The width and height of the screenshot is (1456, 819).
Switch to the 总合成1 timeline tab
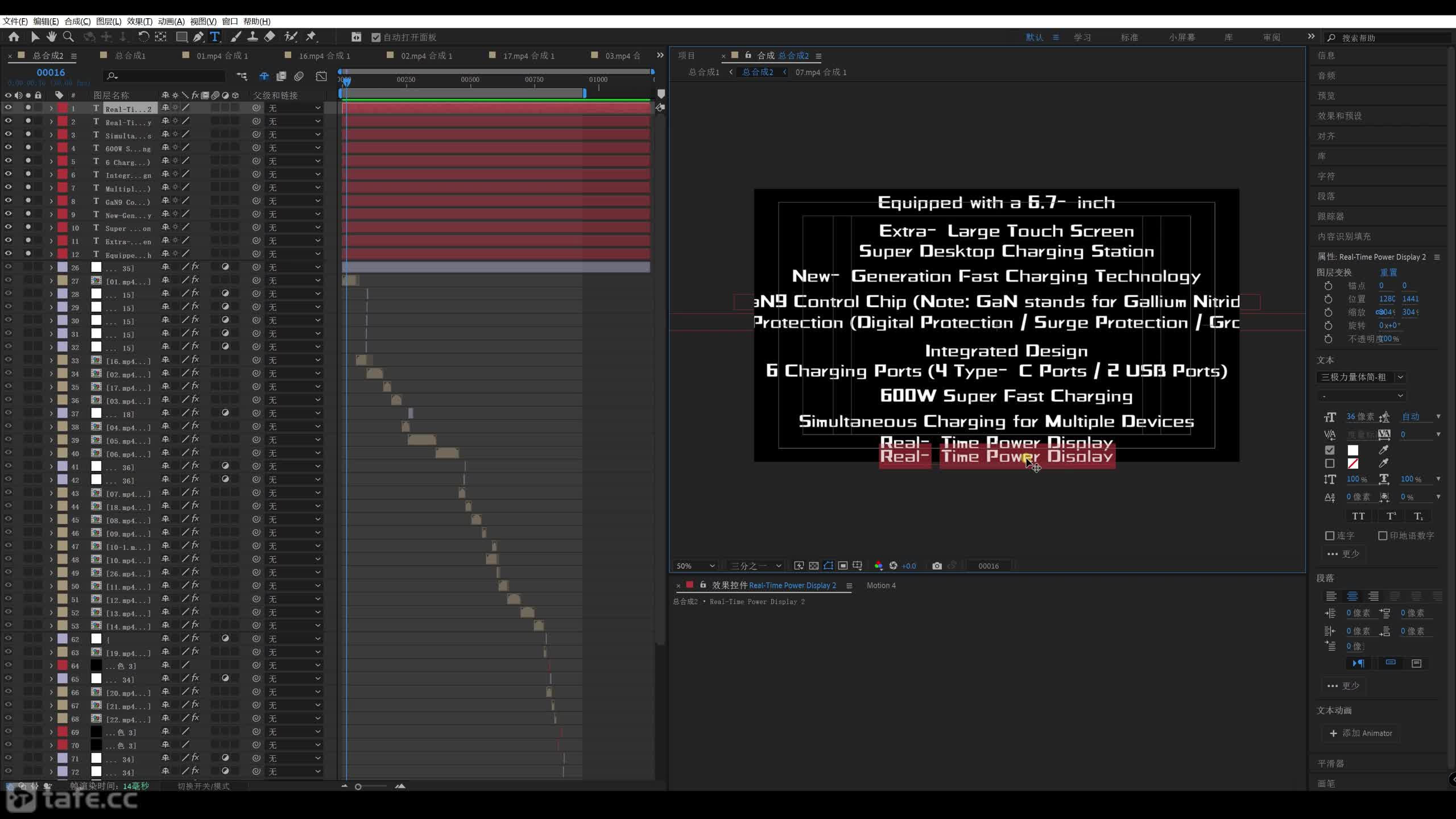pos(130,56)
